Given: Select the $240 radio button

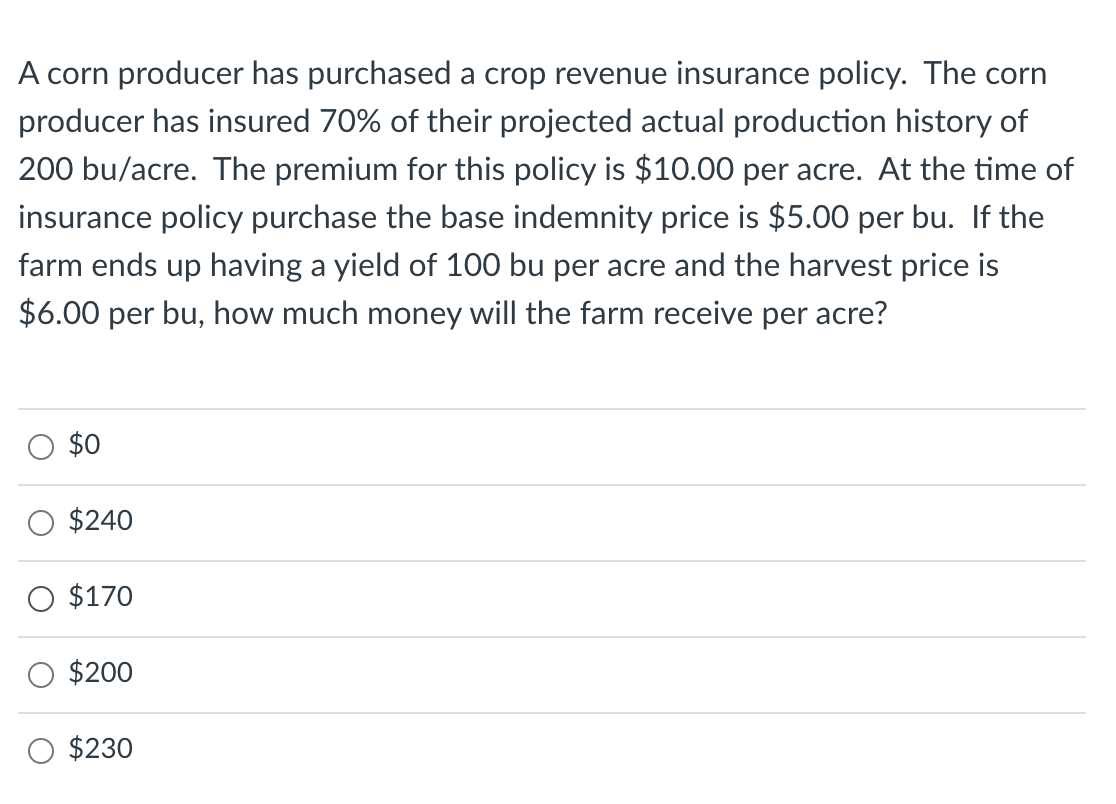Looking at the screenshot, I should 43,522.
